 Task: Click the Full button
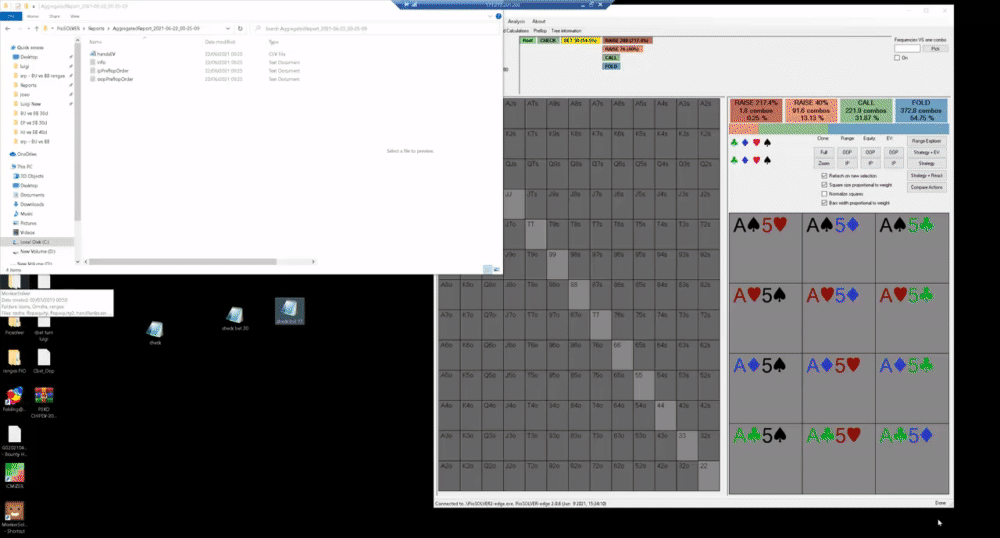[x=823, y=152]
